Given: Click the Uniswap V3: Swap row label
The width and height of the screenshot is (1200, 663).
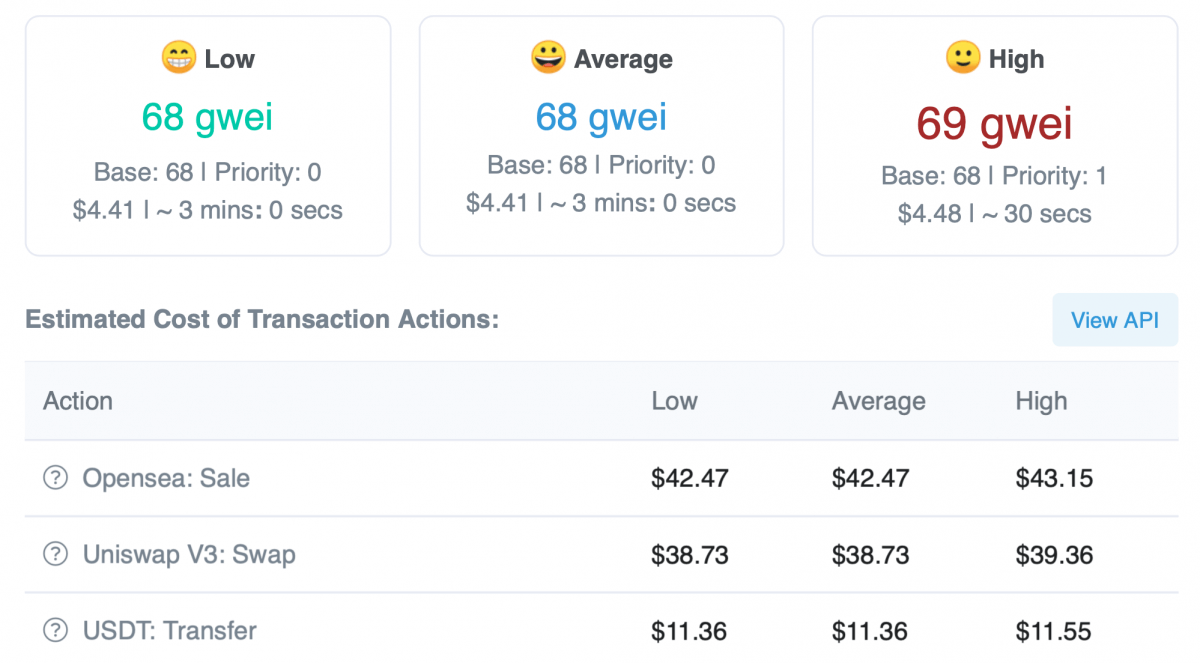Looking at the screenshot, I should [x=189, y=554].
